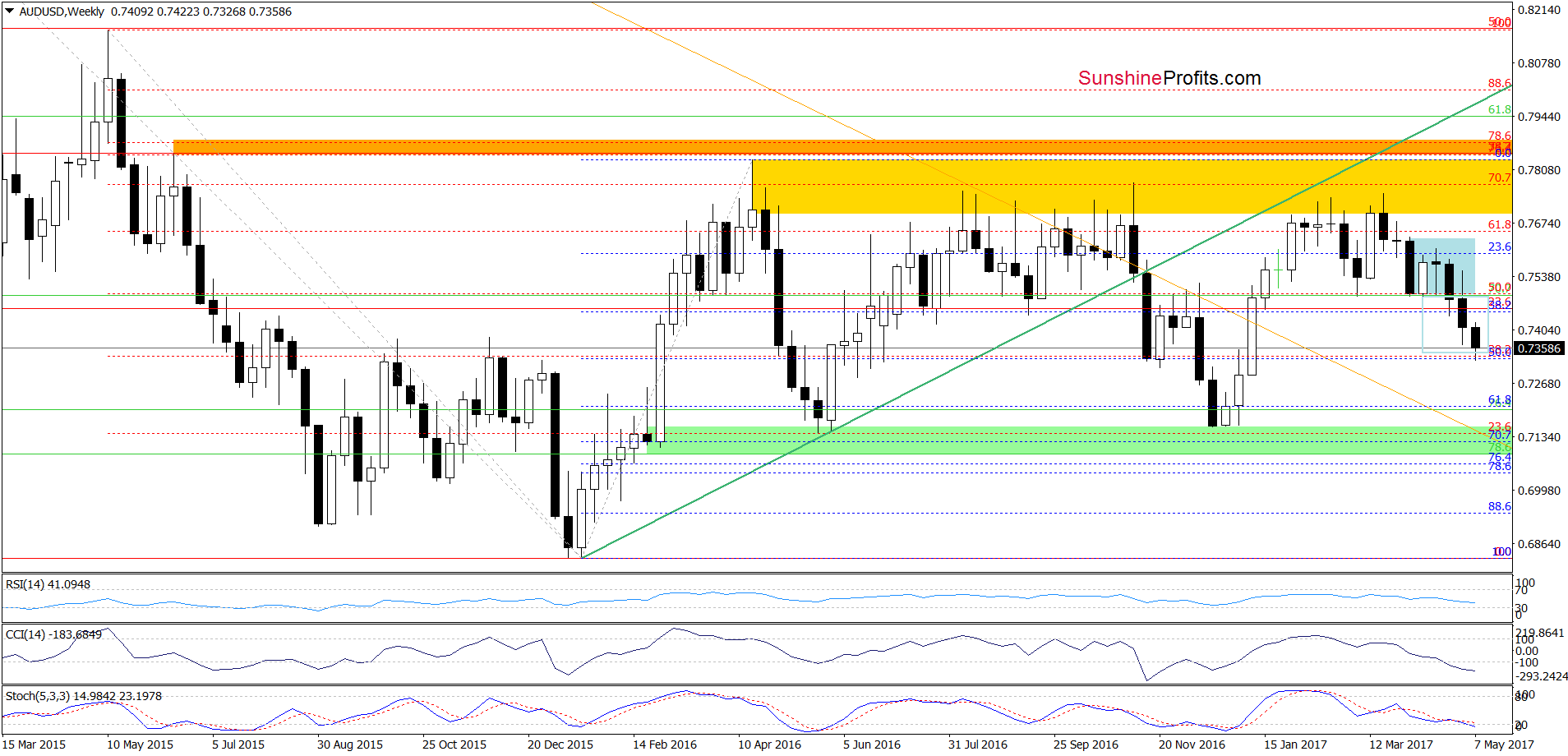Image resolution: width=1568 pixels, height=756 pixels.
Task: Click the 20 Dec 2015 date label
Action: click(560, 744)
